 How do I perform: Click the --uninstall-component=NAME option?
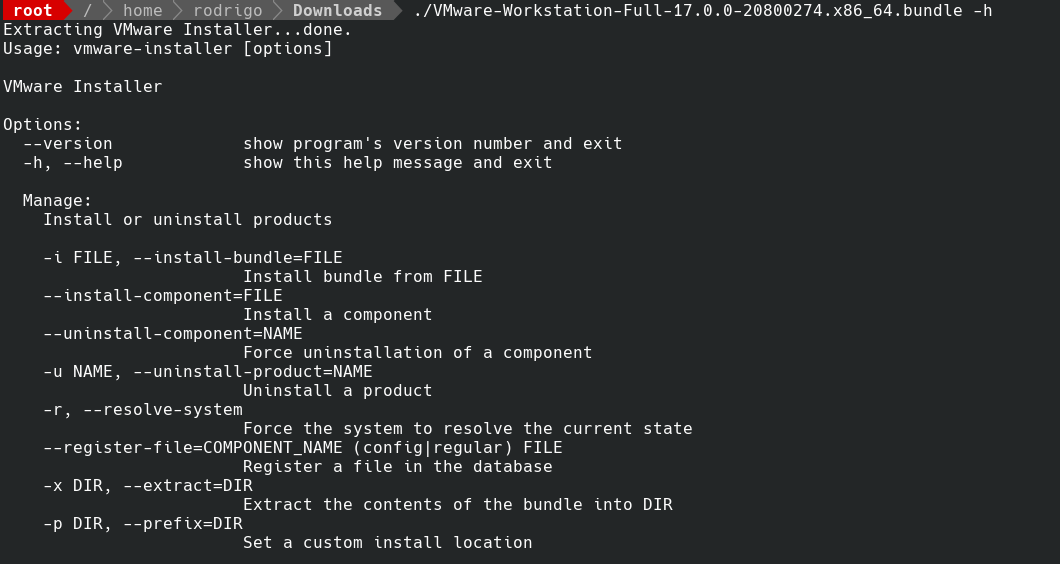(x=172, y=334)
